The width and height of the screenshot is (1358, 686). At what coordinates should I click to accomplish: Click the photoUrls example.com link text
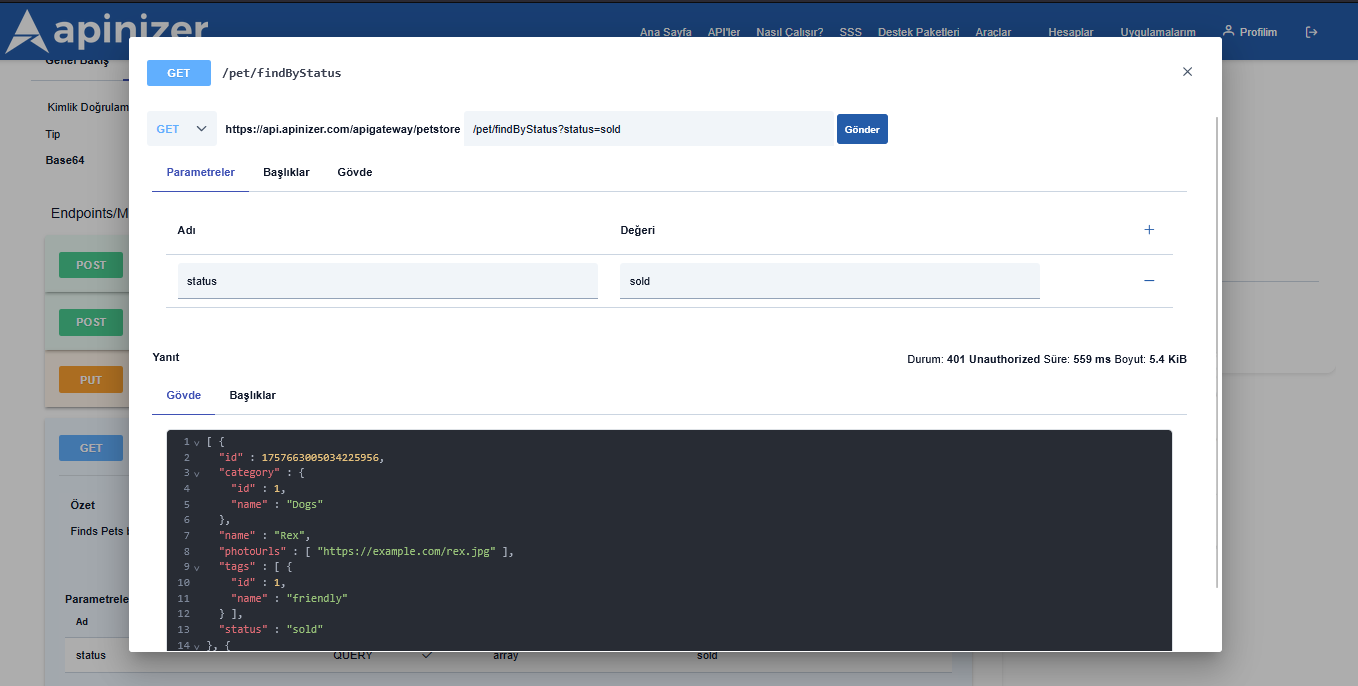click(408, 551)
